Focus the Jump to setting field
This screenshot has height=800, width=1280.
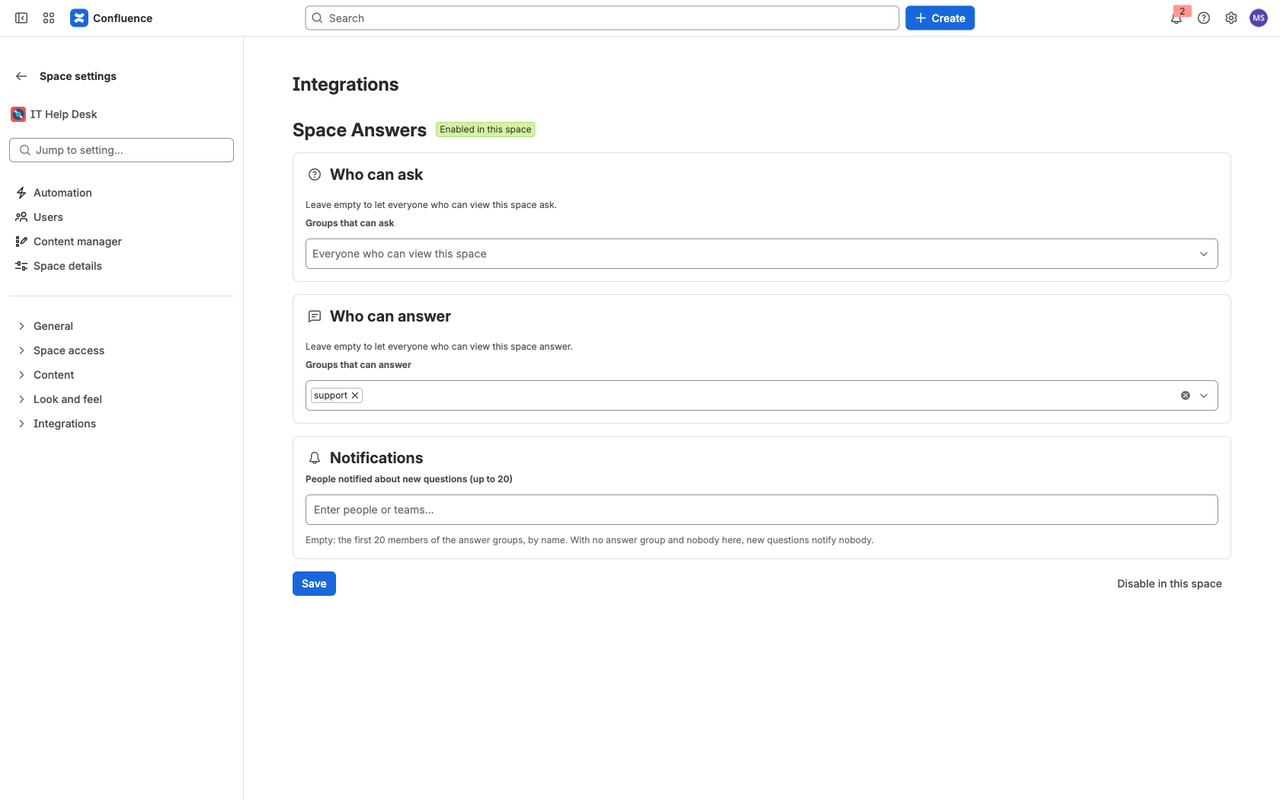pyautogui.click(x=121, y=150)
